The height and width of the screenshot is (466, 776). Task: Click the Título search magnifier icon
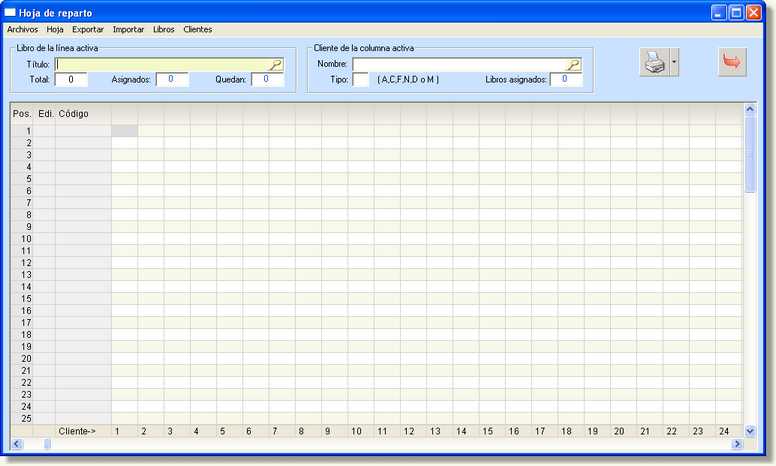point(275,65)
